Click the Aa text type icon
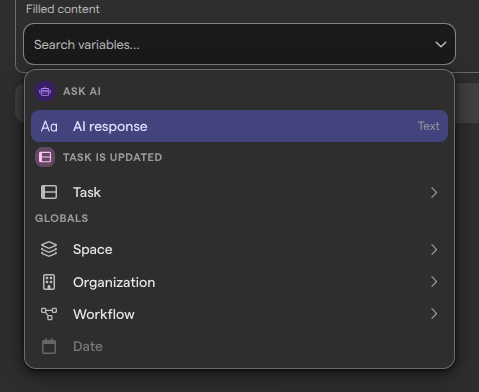 (x=49, y=126)
